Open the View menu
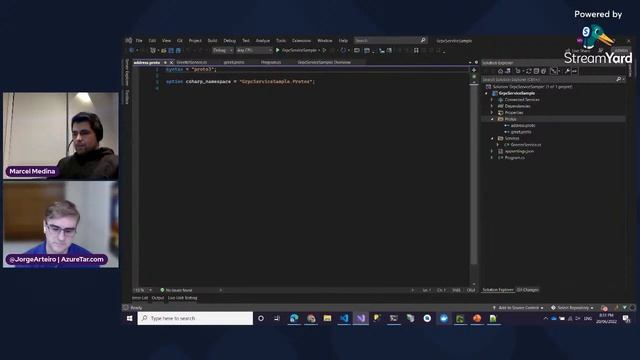 click(166, 40)
